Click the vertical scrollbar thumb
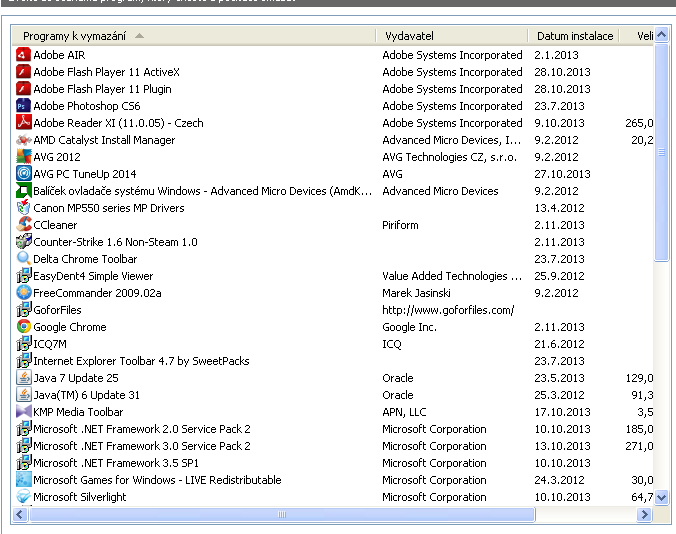676x534 pixels. (661, 152)
